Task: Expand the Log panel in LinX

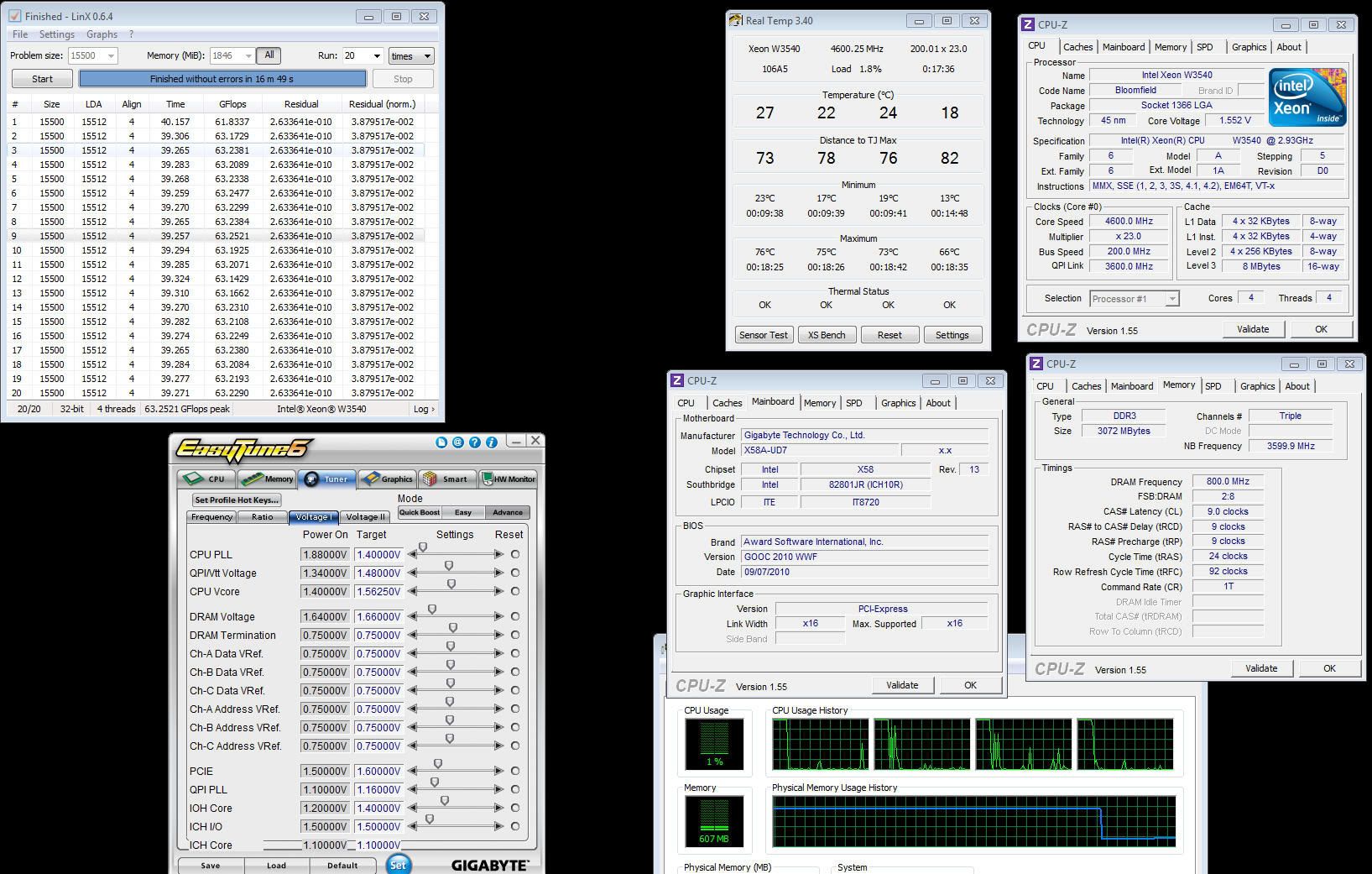Action: coord(424,409)
